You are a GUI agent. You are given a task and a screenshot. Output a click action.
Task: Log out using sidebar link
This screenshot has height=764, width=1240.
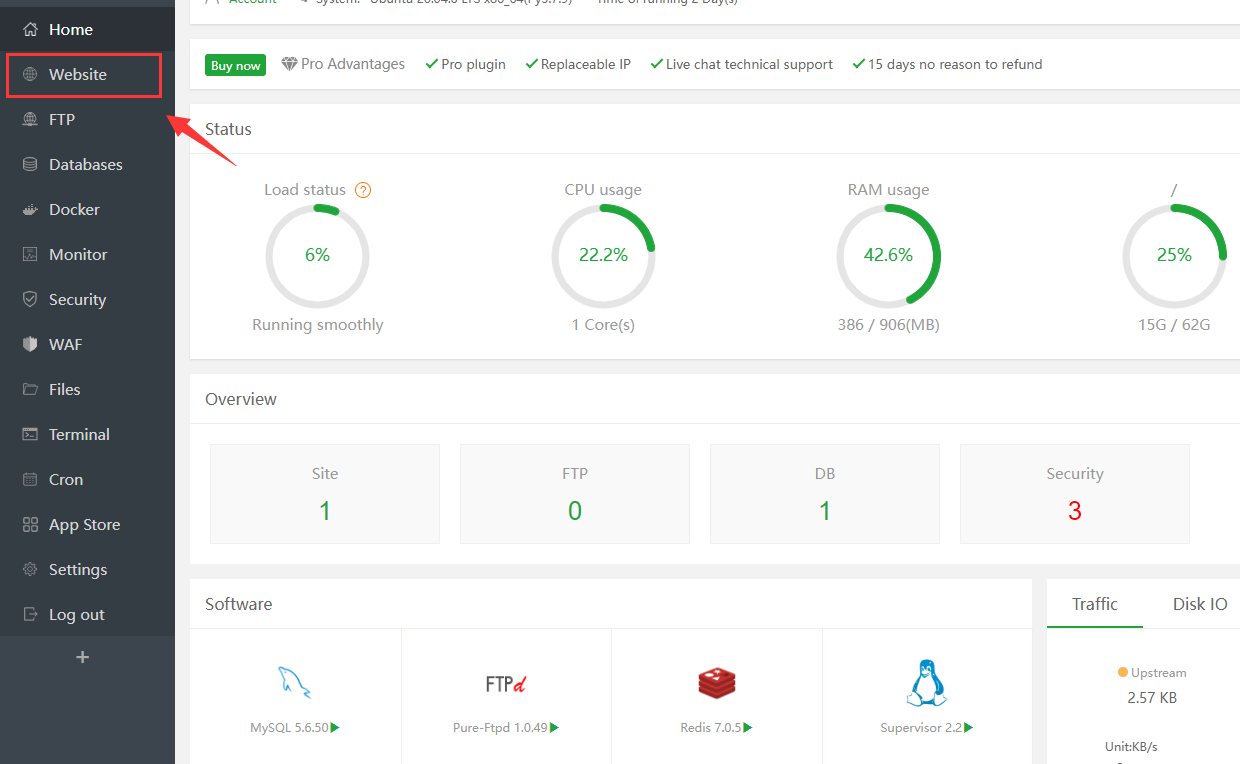pos(76,615)
